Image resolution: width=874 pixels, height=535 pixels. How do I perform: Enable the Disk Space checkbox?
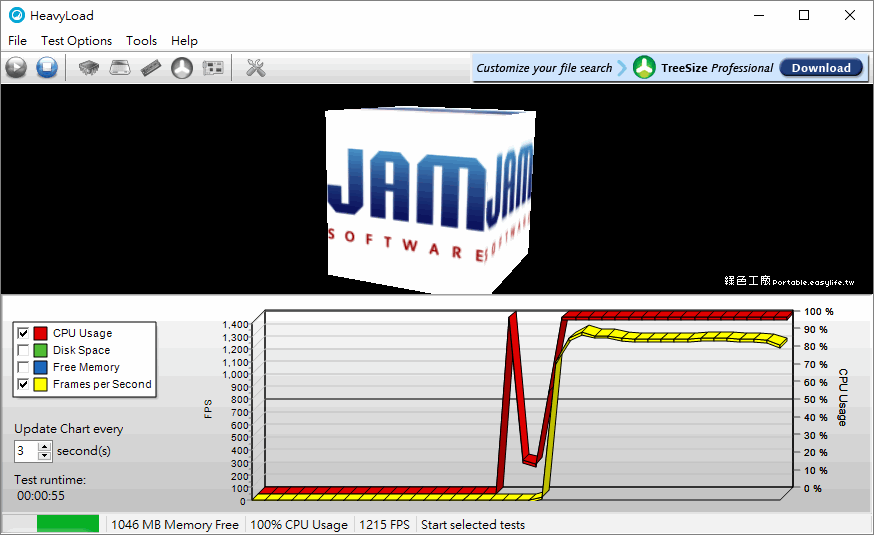23,350
